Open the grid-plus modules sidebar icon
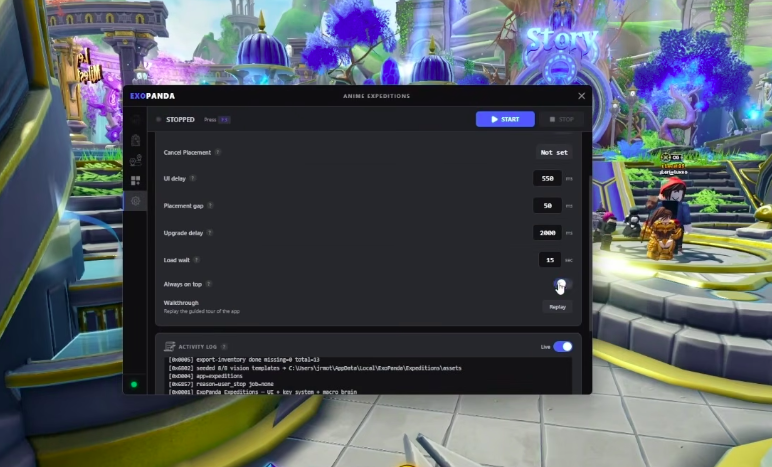The height and width of the screenshot is (467, 772). (135, 181)
